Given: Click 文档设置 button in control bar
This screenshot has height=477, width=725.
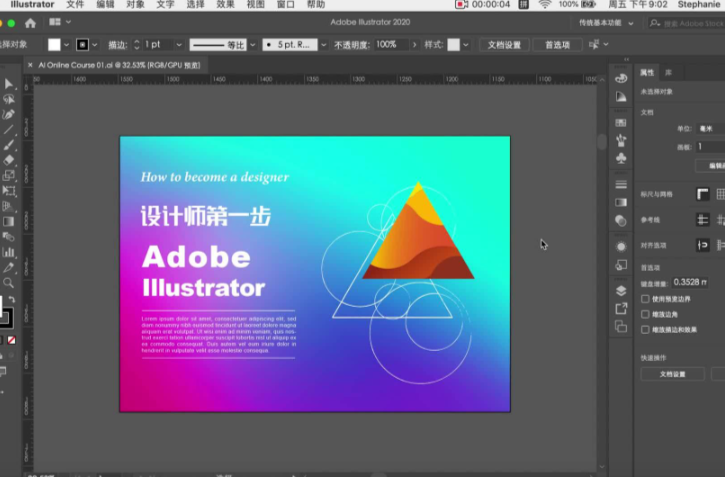Looking at the screenshot, I should click(x=504, y=45).
